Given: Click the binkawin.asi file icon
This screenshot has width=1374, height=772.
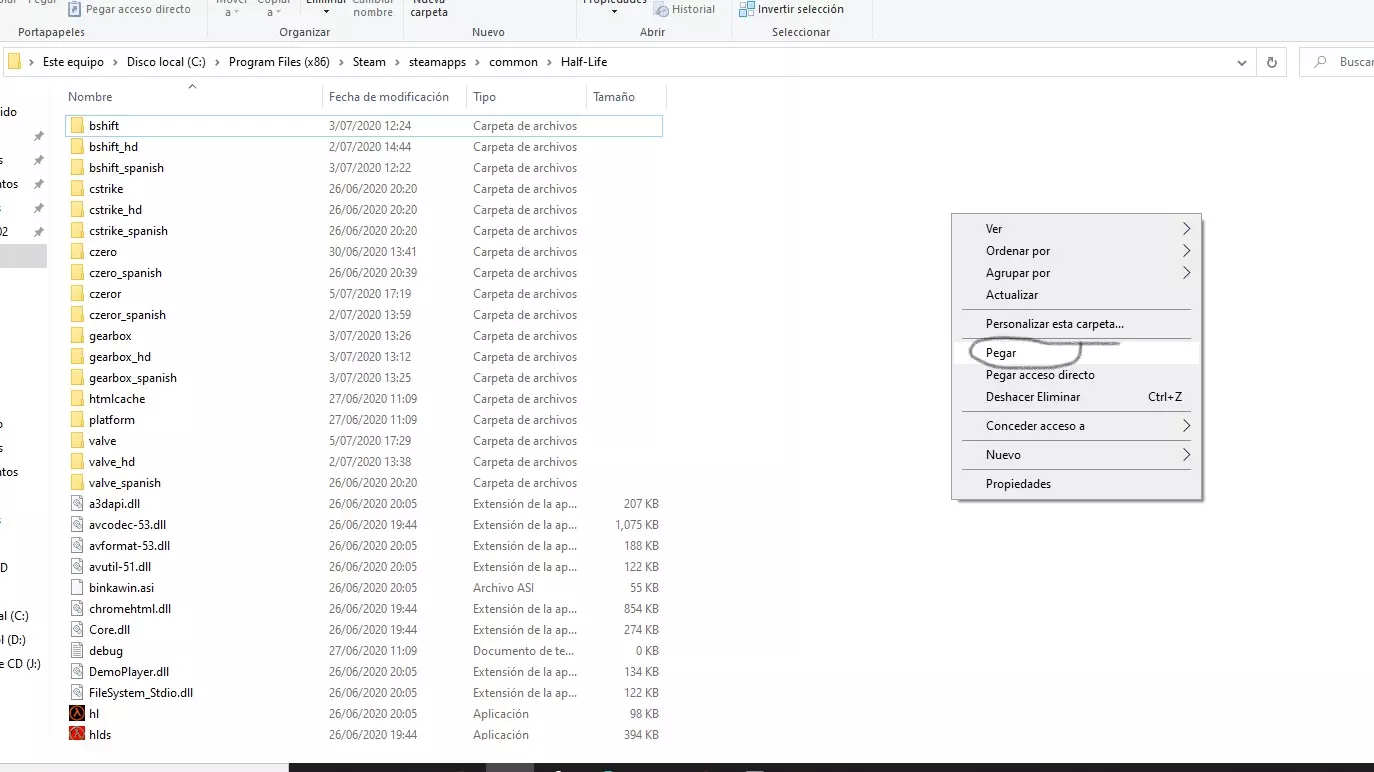Looking at the screenshot, I should pos(78,588).
